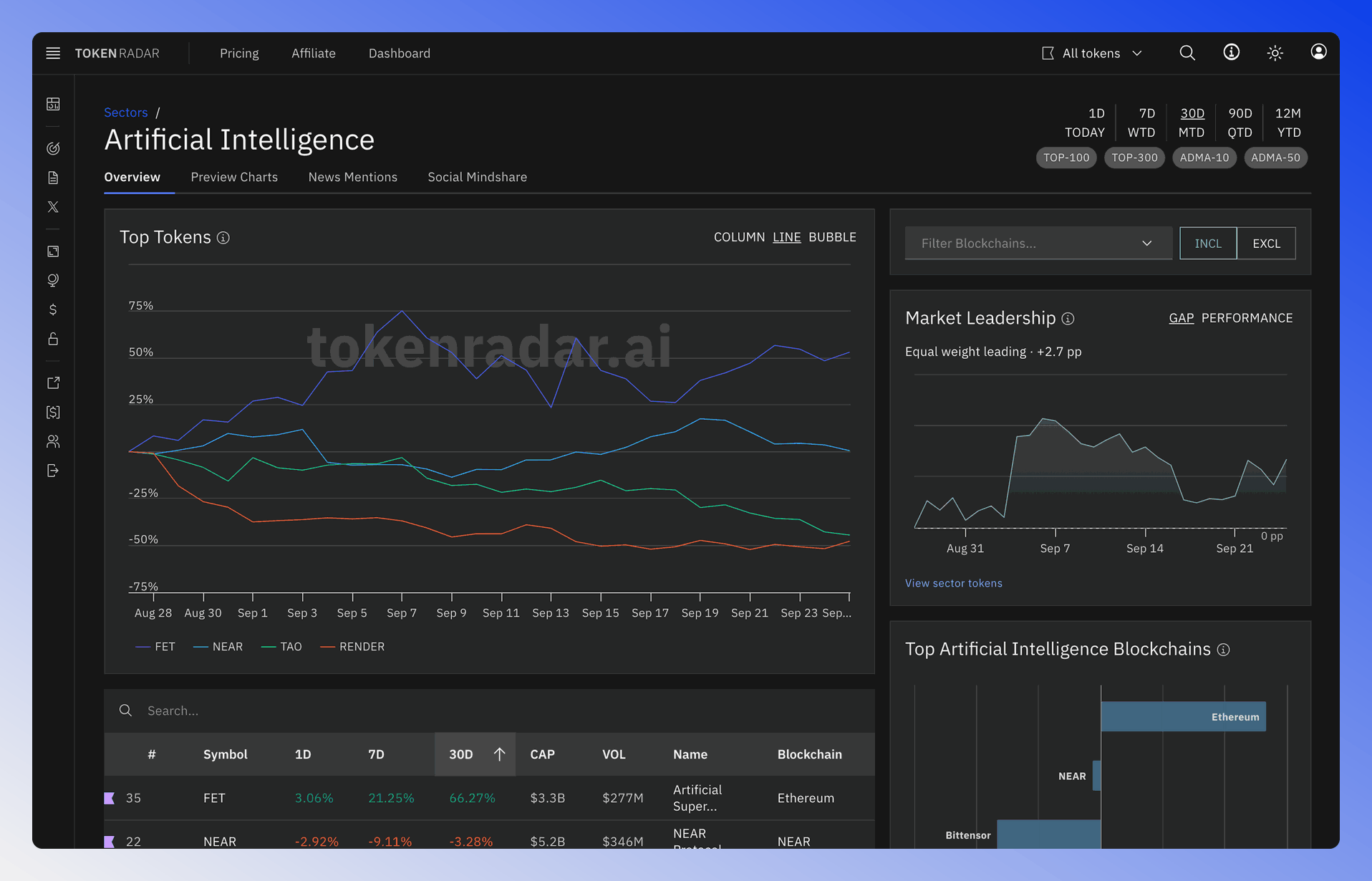Toggle the NEAR series in chart legend

tap(218, 647)
